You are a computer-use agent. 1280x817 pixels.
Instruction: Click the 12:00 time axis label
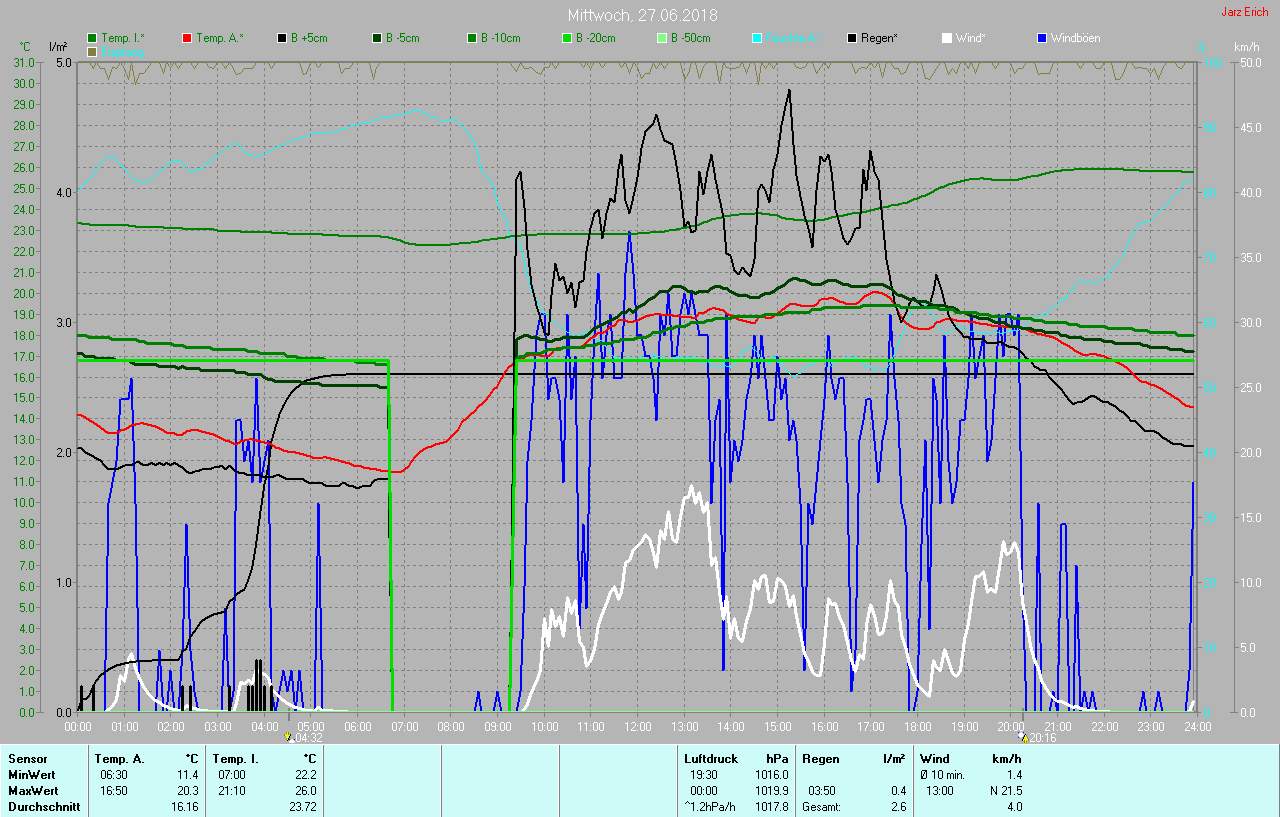point(637,726)
